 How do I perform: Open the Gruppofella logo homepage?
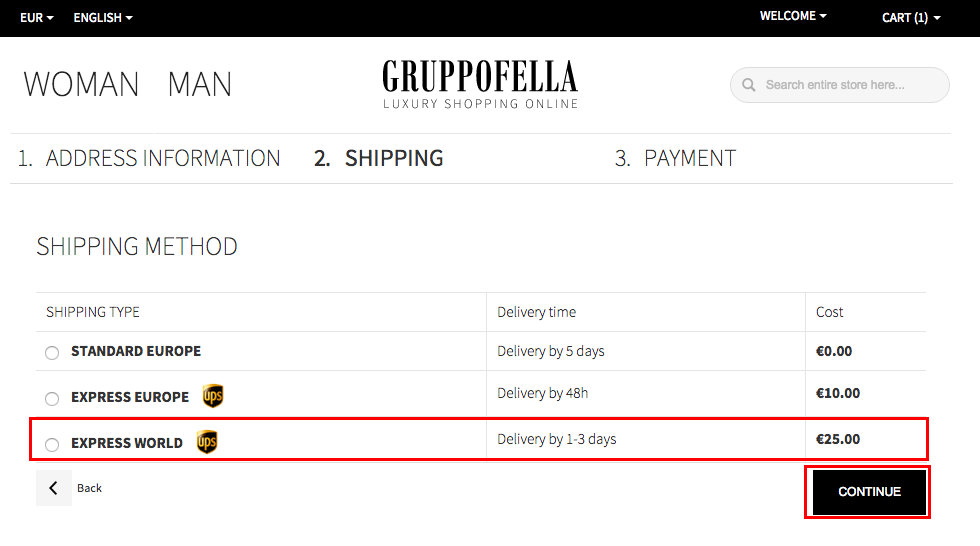[480, 84]
